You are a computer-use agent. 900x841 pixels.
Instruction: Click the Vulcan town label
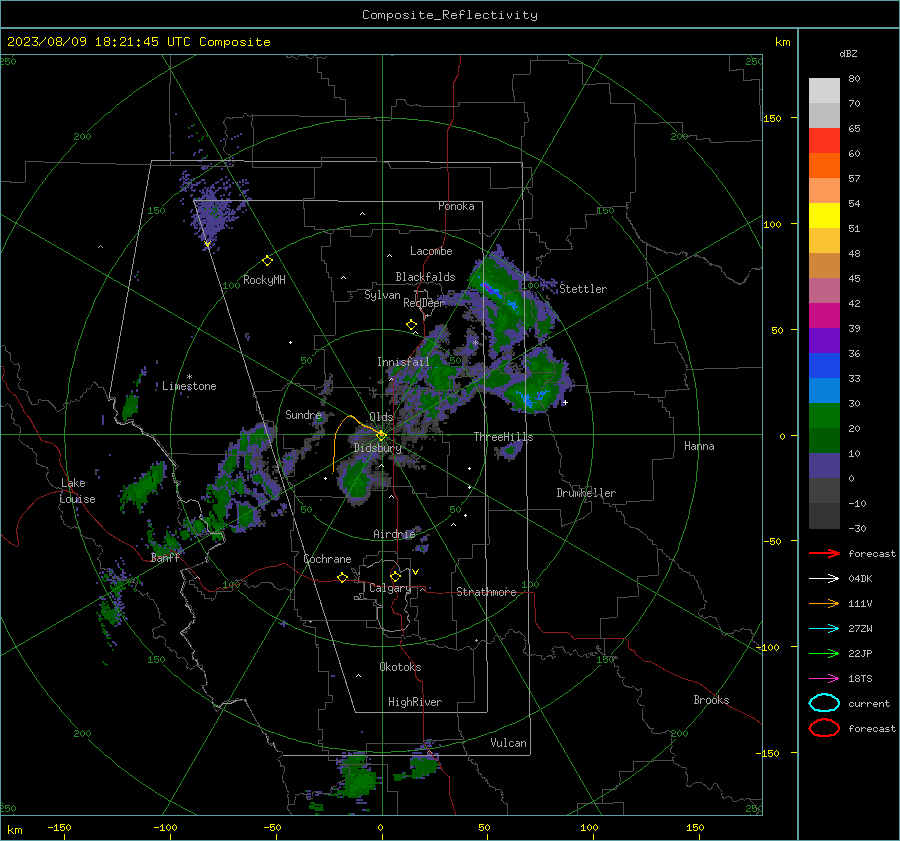click(x=508, y=743)
